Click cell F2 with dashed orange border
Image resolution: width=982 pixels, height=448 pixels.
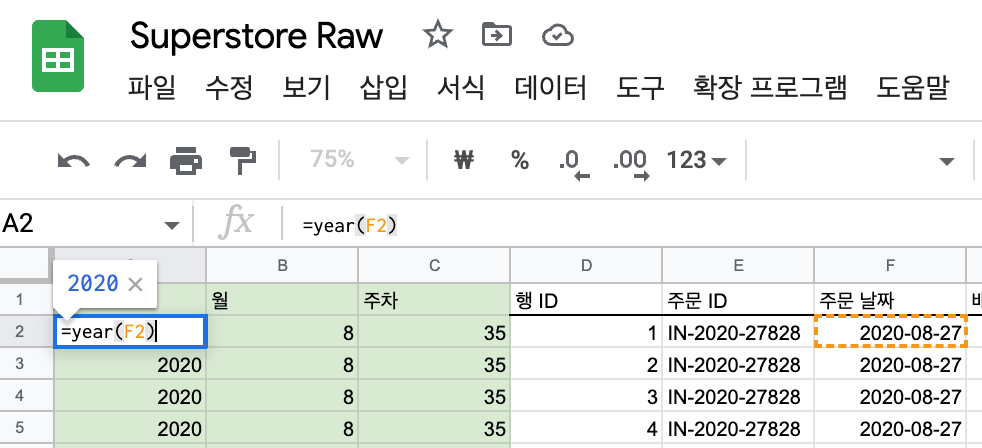coord(890,332)
